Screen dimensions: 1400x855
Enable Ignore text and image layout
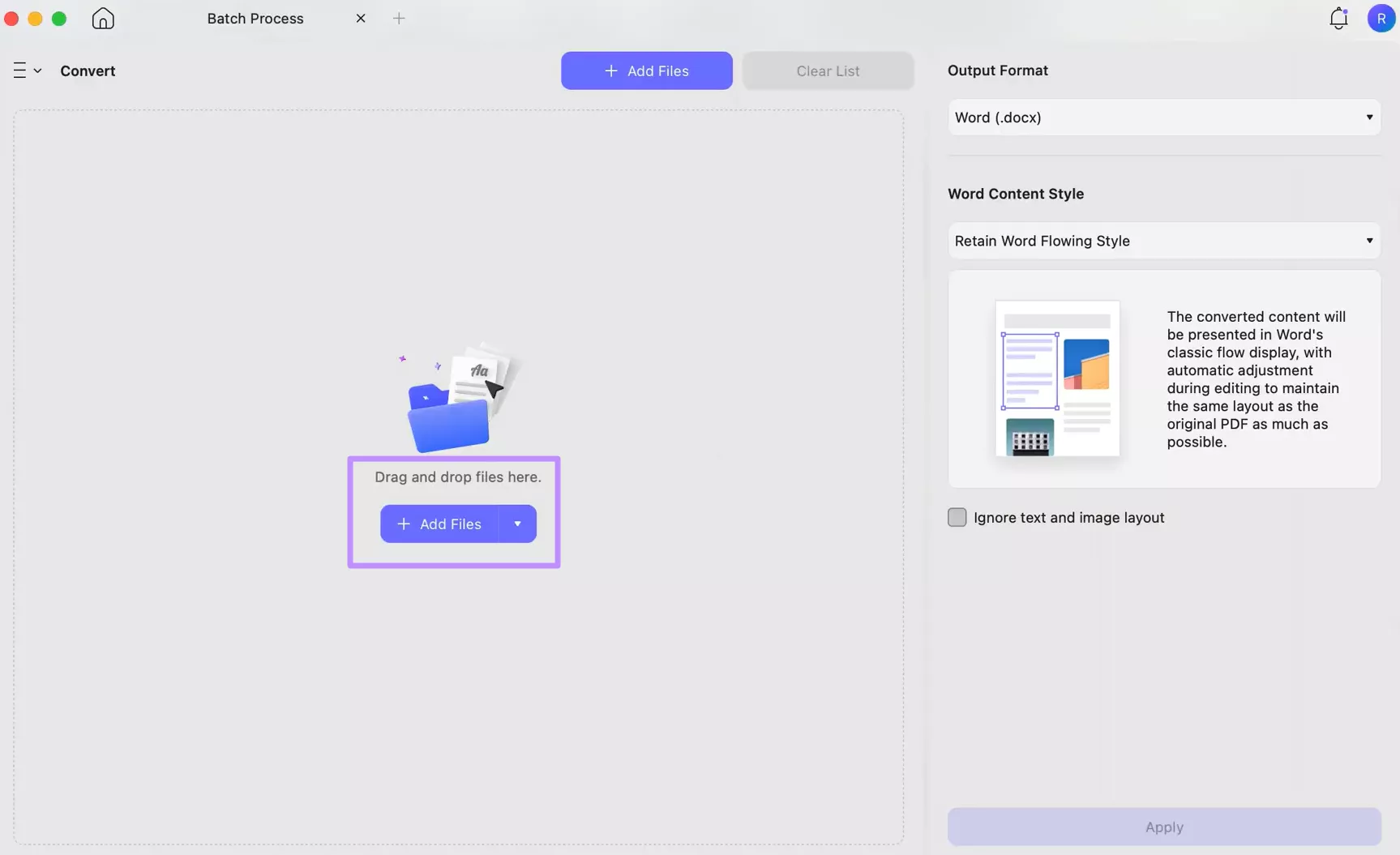(x=957, y=517)
